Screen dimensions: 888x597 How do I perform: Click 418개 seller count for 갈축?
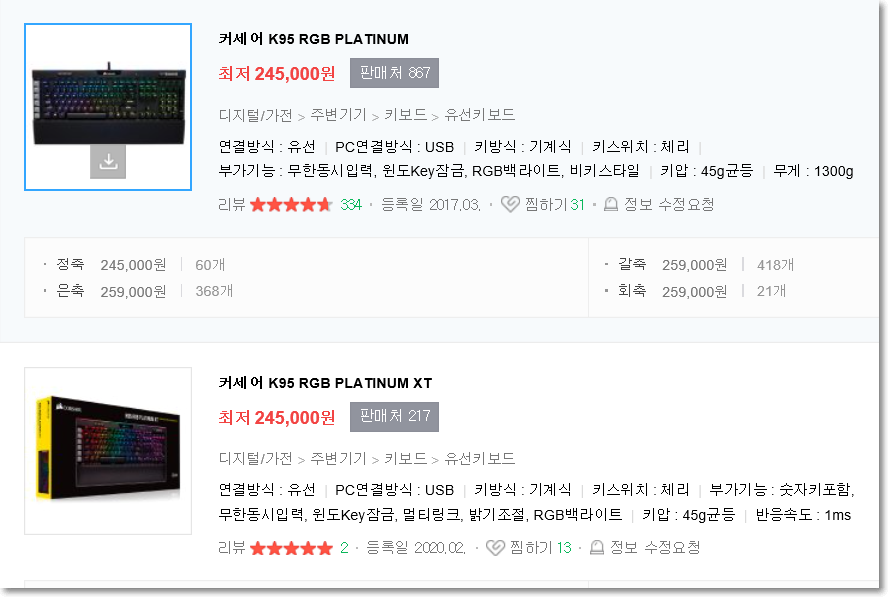pyautogui.click(x=775, y=265)
